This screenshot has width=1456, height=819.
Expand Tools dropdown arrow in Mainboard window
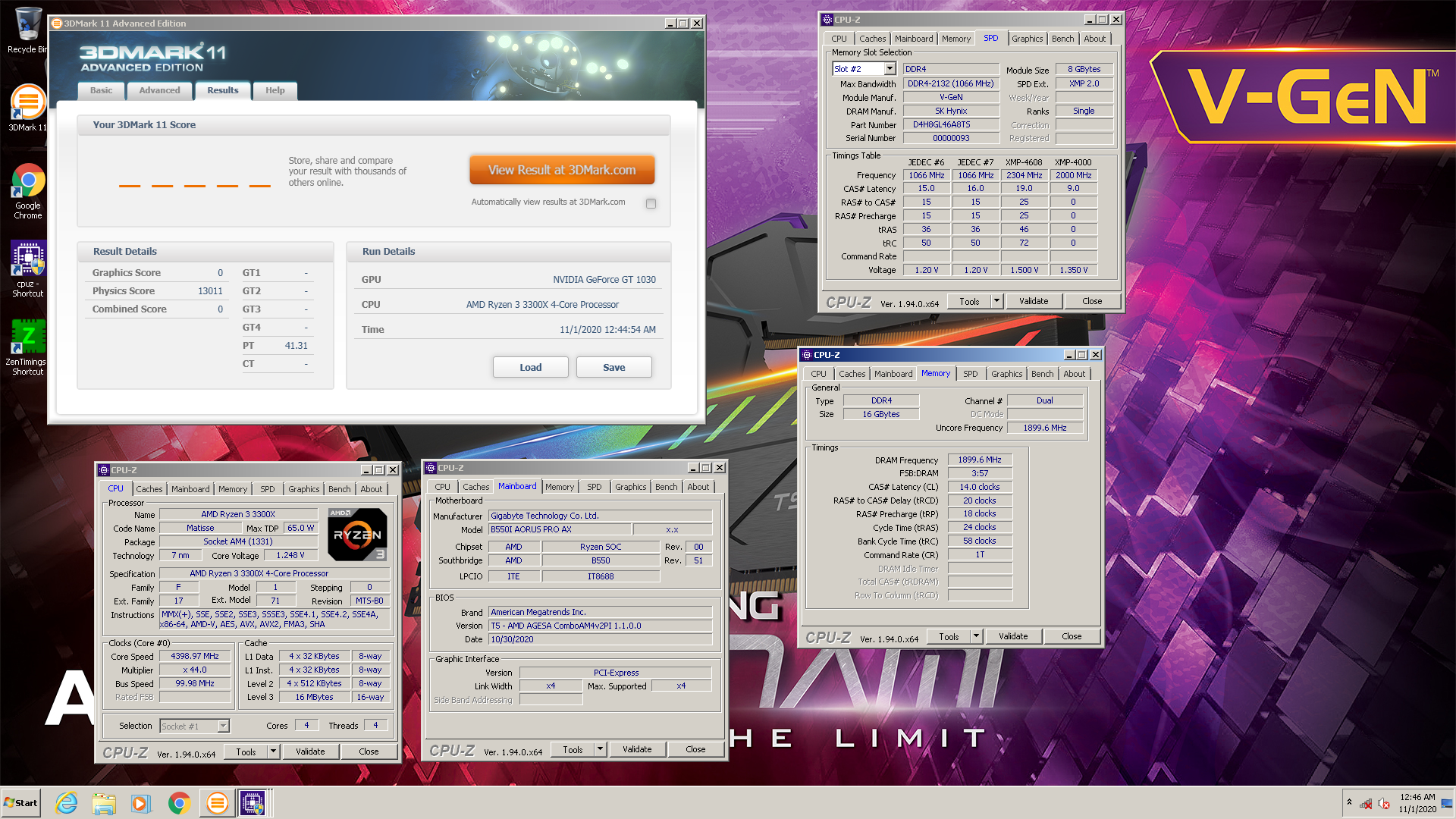tap(600, 749)
